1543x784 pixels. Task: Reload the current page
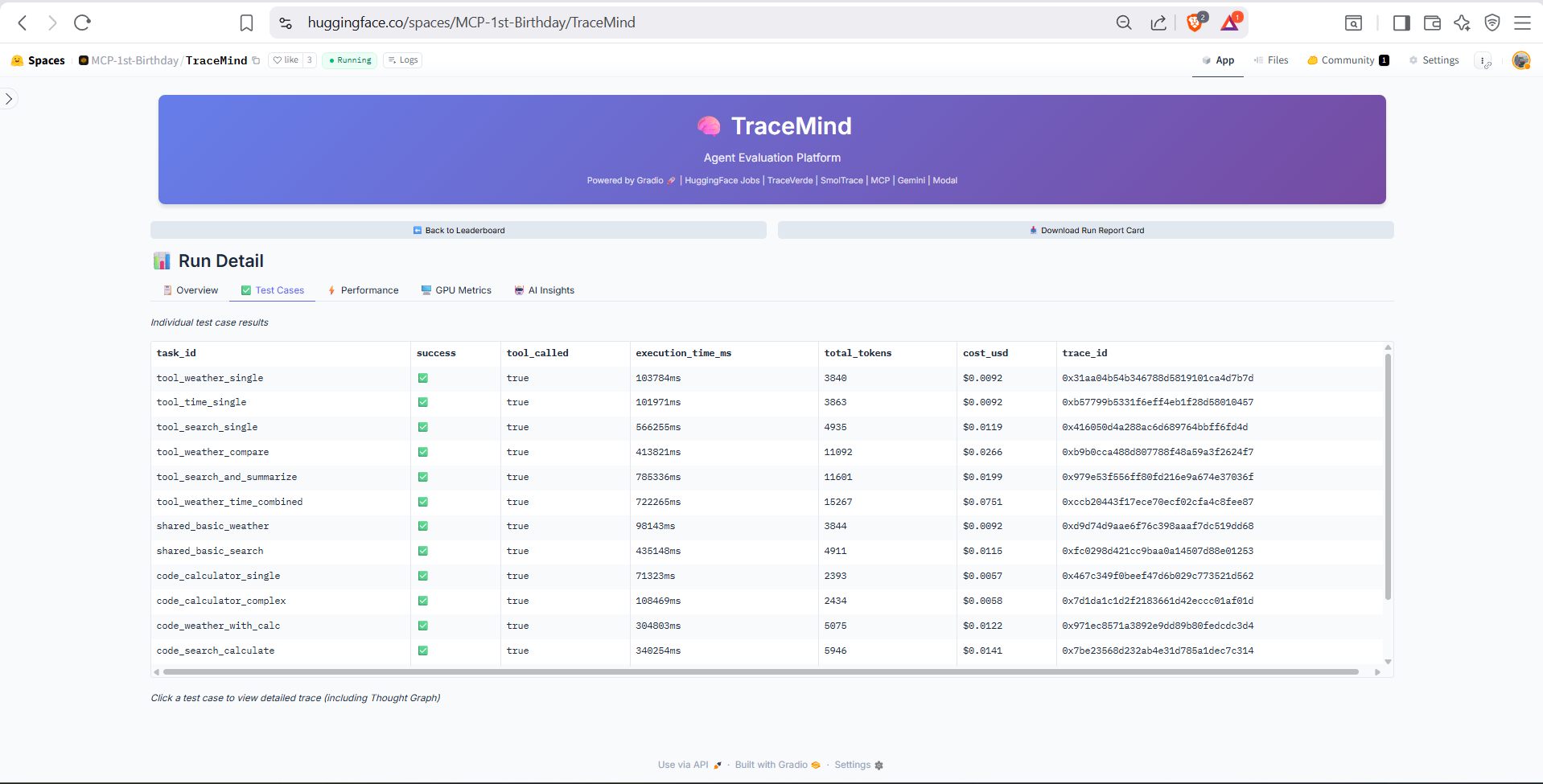(x=82, y=23)
